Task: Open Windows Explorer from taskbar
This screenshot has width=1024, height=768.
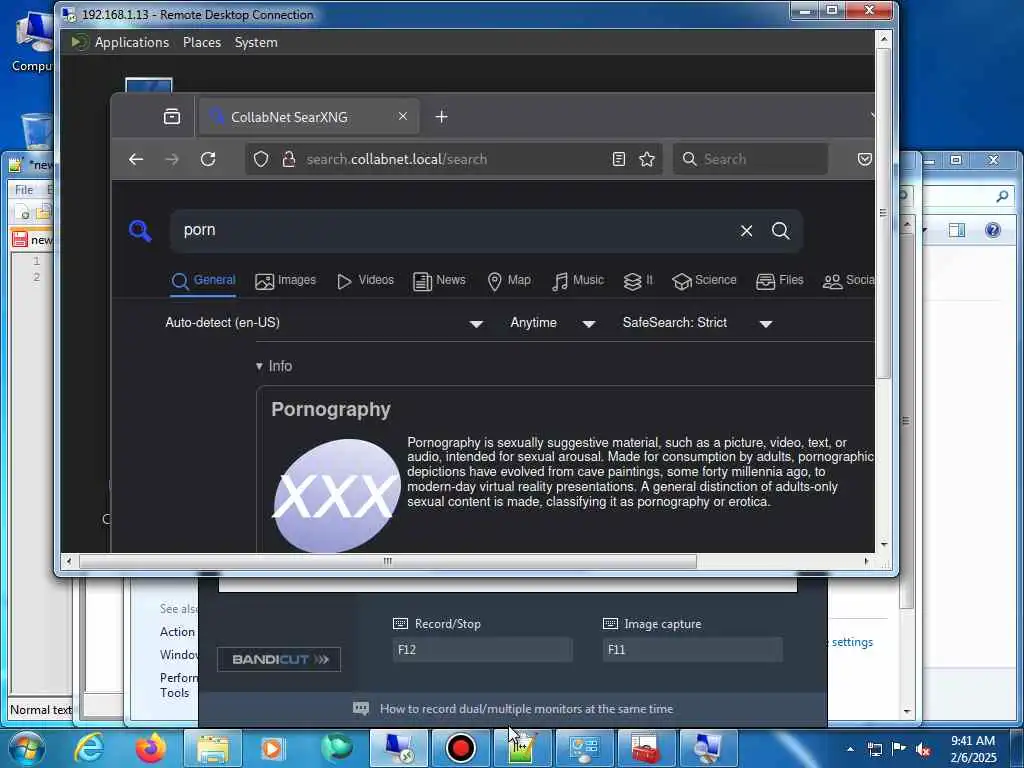Action: (x=213, y=748)
